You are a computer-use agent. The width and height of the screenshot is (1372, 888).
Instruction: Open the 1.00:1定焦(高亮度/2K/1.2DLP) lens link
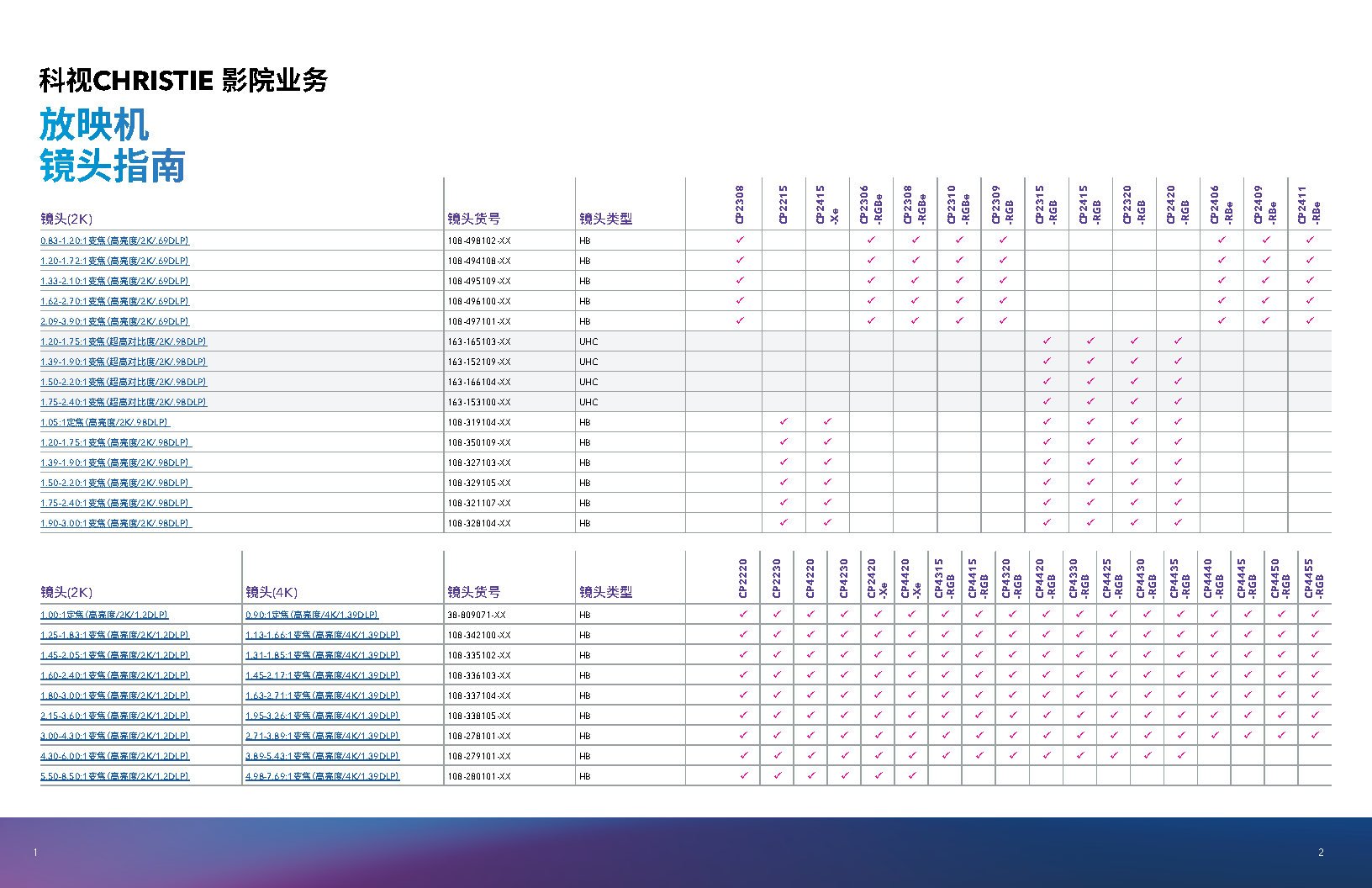[x=106, y=615]
